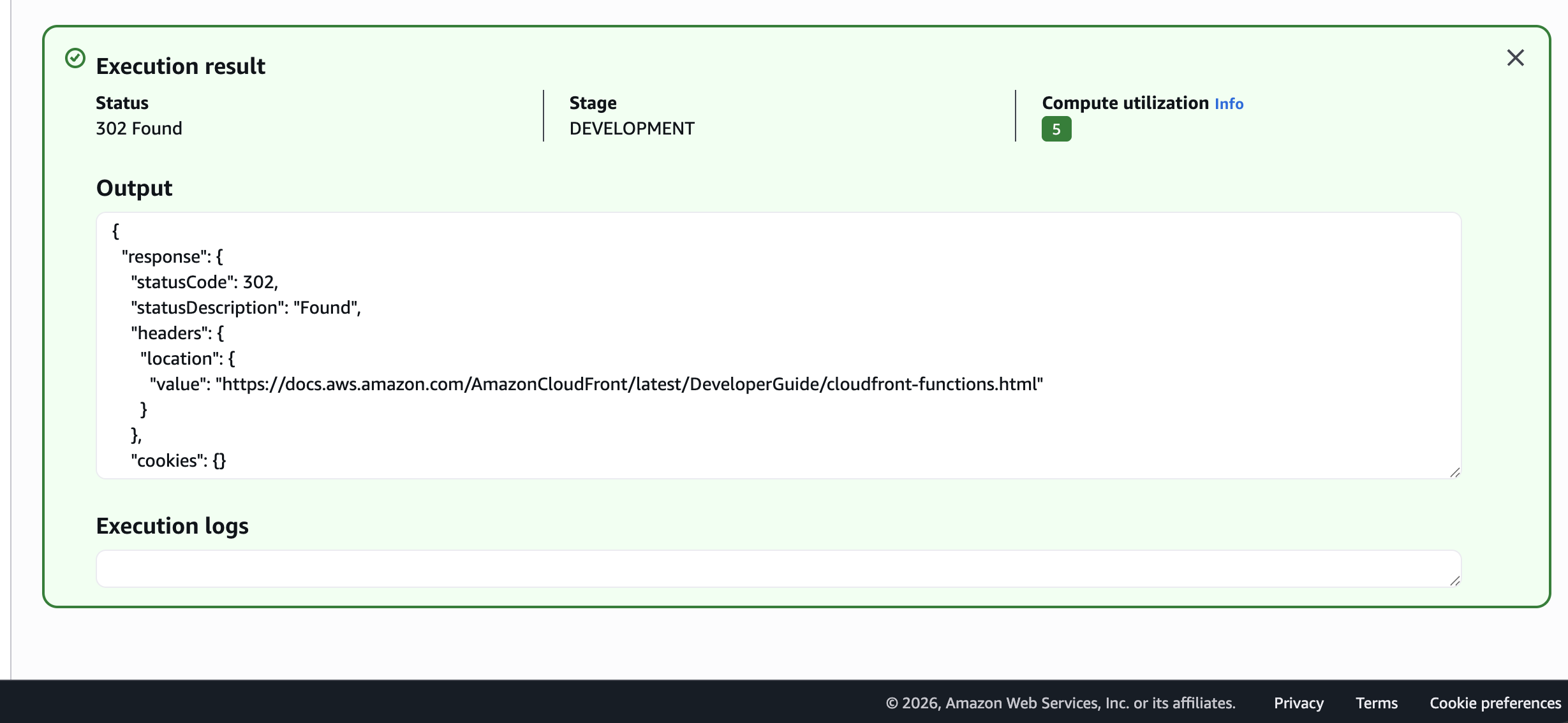The height and width of the screenshot is (723, 1568).
Task: Click the 302 Found status value
Action: click(x=139, y=129)
